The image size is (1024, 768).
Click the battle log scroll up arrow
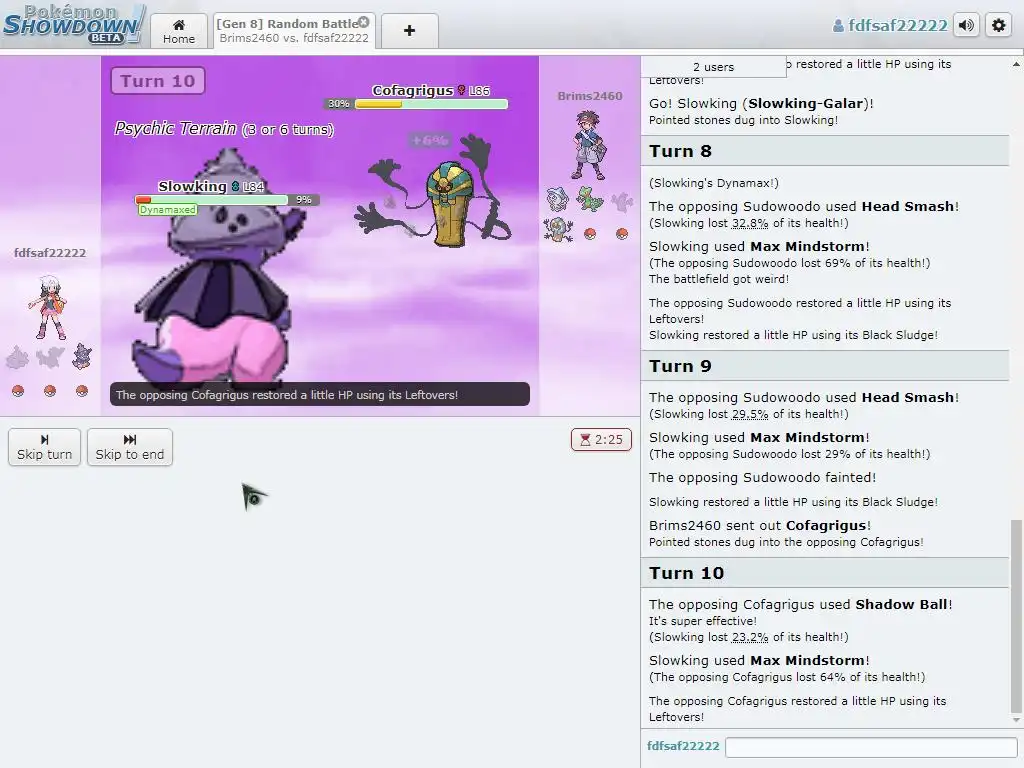click(1016, 64)
